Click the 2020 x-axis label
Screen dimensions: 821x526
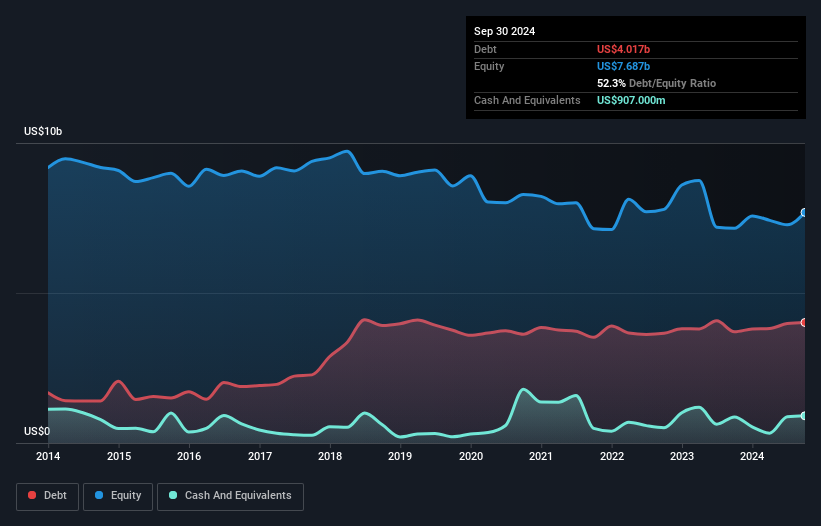point(471,456)
